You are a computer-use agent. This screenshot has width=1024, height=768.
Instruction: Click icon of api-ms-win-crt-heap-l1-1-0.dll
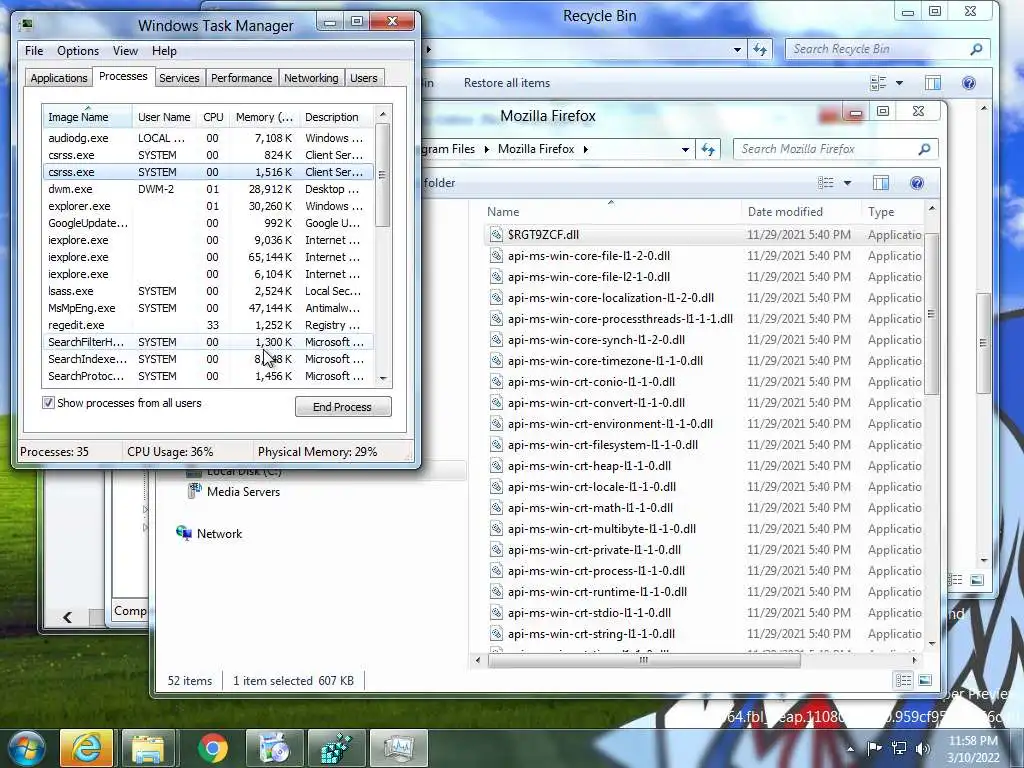point(496,466)
